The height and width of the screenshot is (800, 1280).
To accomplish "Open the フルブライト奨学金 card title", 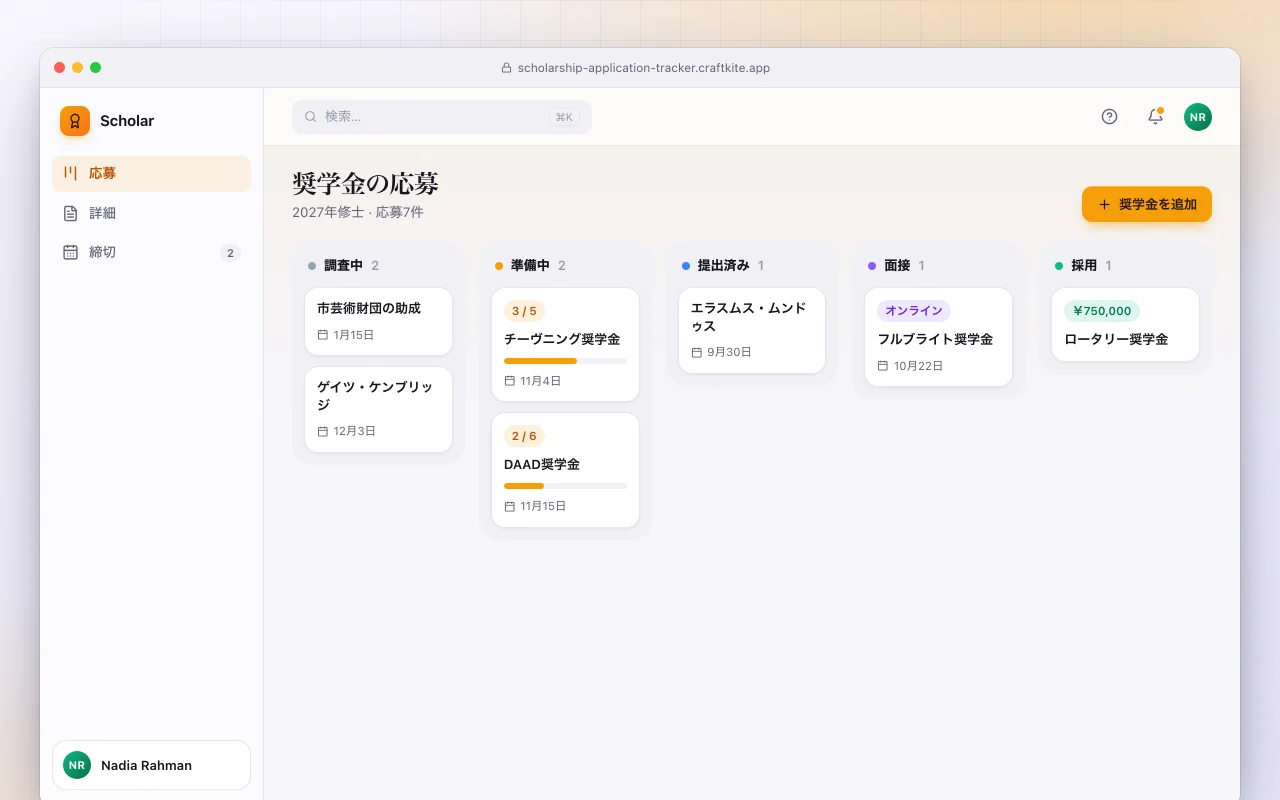I will 935,339.
